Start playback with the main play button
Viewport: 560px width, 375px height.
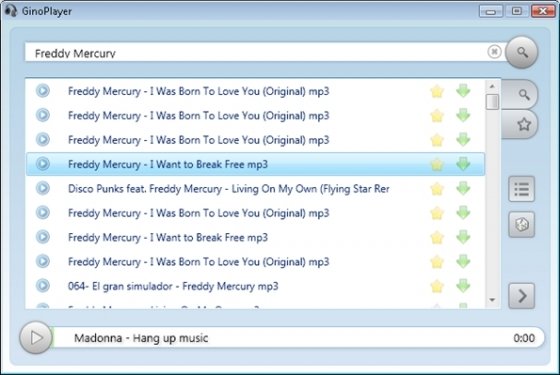pyautogui.click(x=36, y=338)
